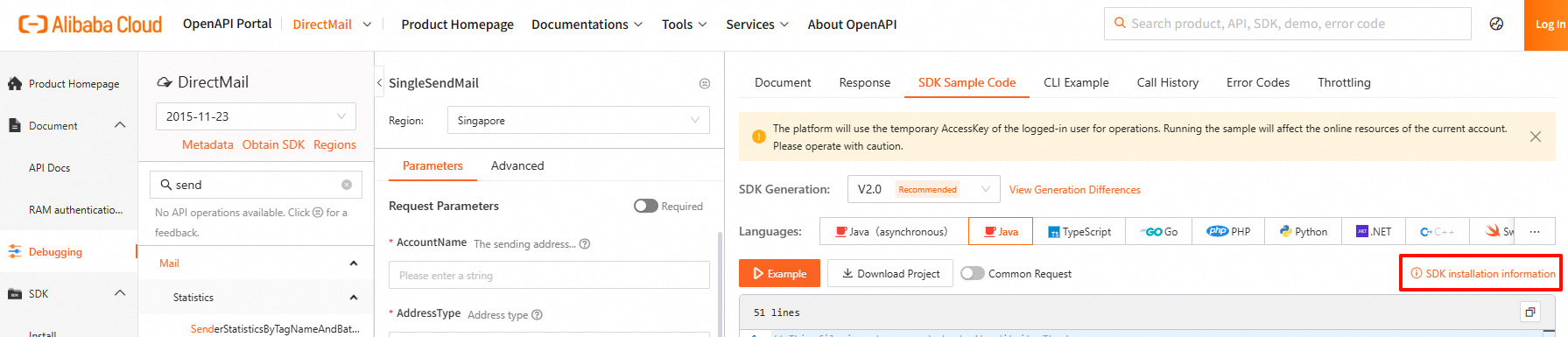Open About OpenAPI in top navigation
The width and height of the screenshot is (1568, 337).
(x=852, y=25)
